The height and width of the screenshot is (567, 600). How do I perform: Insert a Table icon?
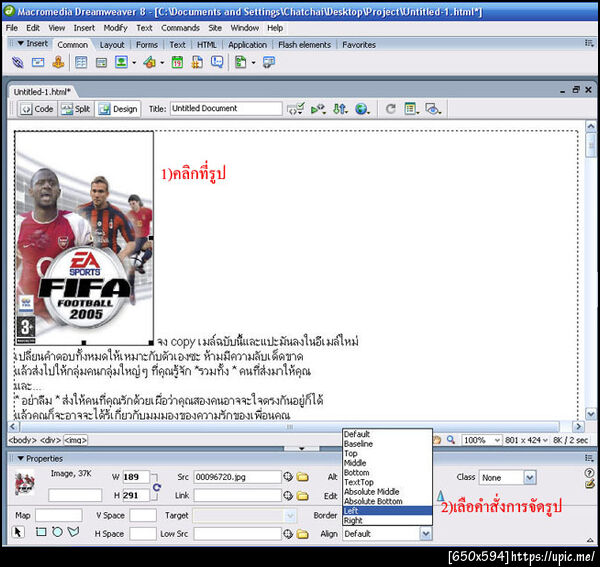pyautogui.click(x=81, y=62)
